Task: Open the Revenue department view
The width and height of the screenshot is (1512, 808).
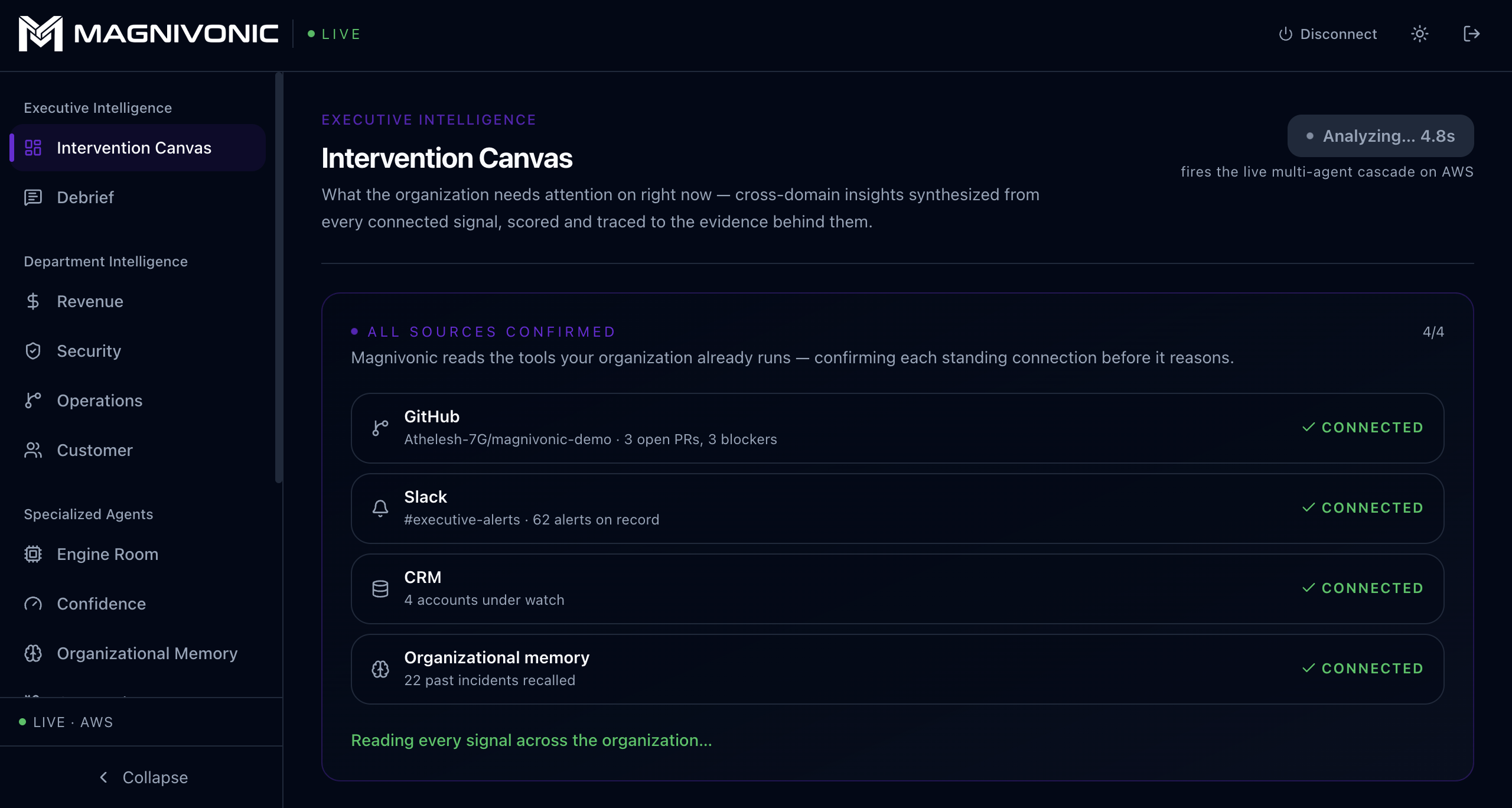Action: pos(138,301)
